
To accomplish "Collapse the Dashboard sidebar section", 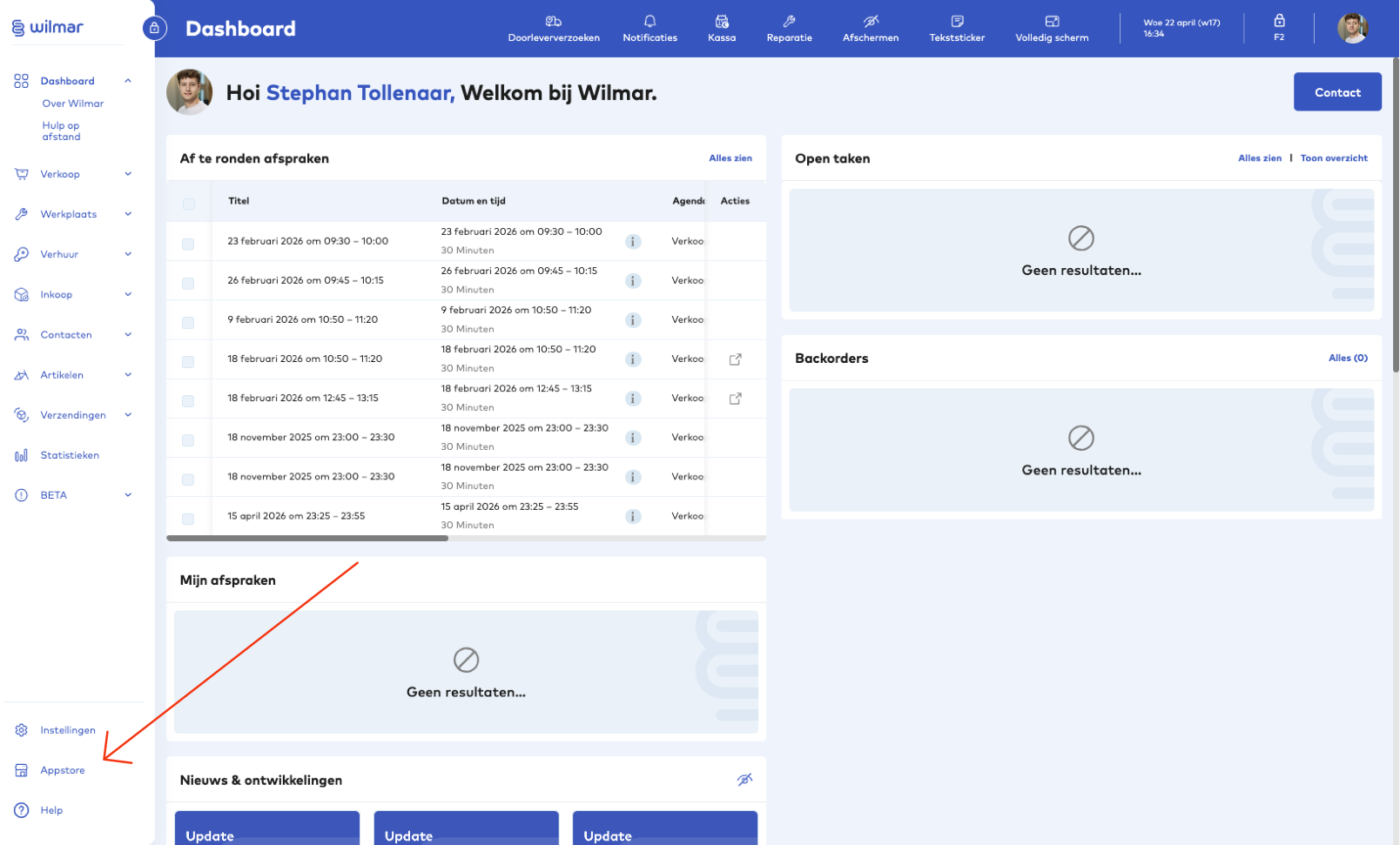I will tap(128, 81).
